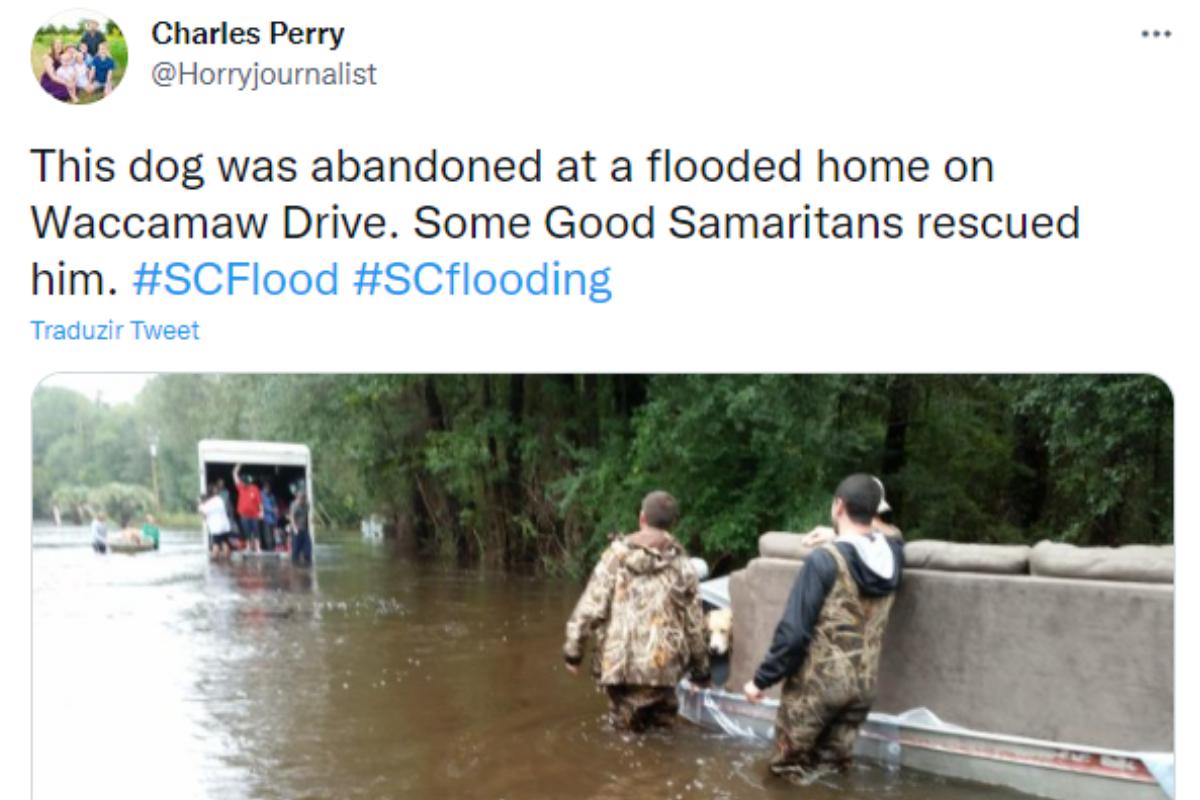Click the white trailer in the photo
The height and width of the screenshot is (800, 1200).
point(255,499)
